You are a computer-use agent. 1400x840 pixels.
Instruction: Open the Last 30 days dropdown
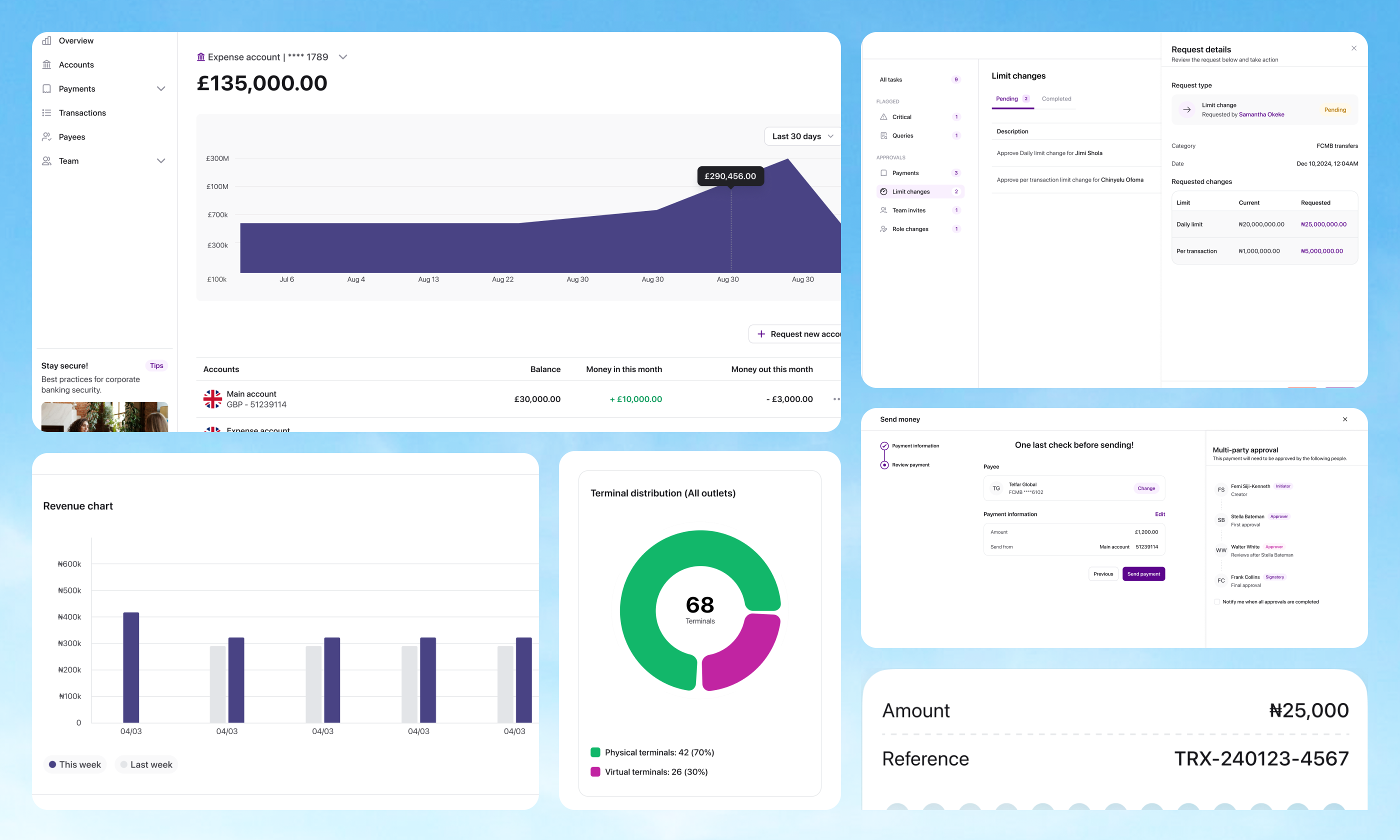pos(802,136)
